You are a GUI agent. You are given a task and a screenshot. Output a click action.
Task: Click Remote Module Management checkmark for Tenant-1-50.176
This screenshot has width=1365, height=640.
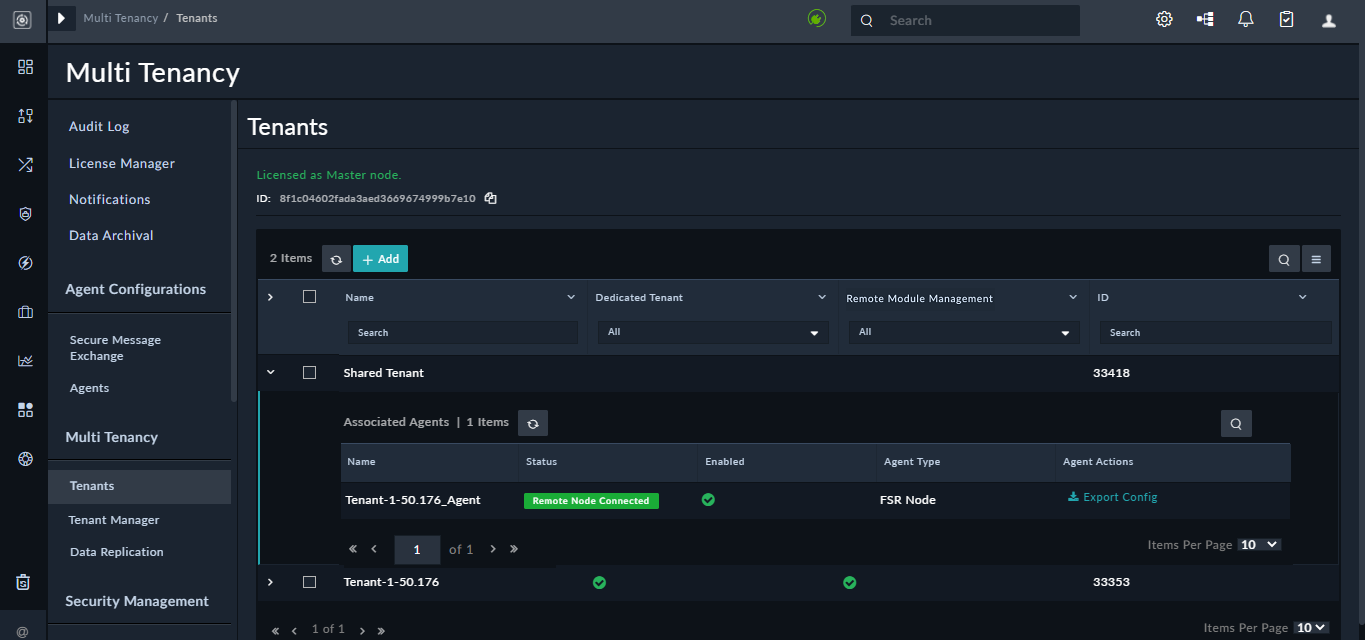[x=849, y=582]
